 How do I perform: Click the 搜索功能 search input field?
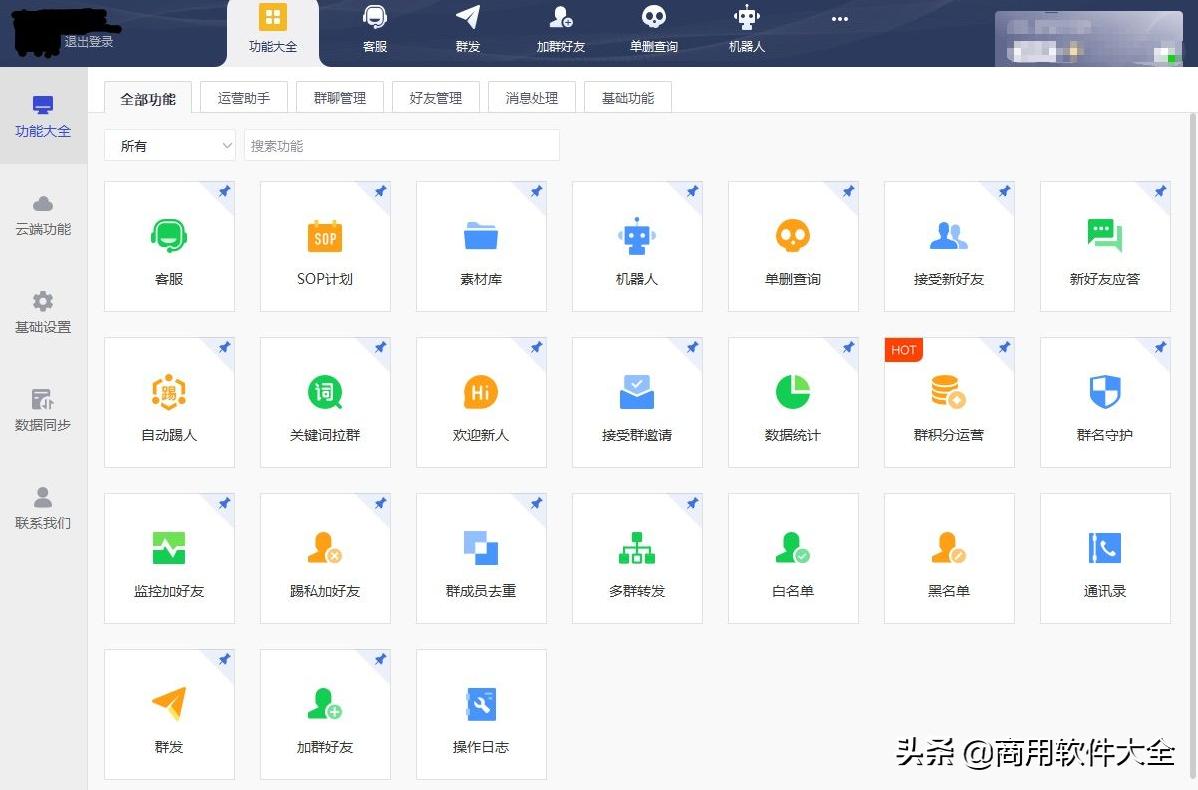(400, 145)
